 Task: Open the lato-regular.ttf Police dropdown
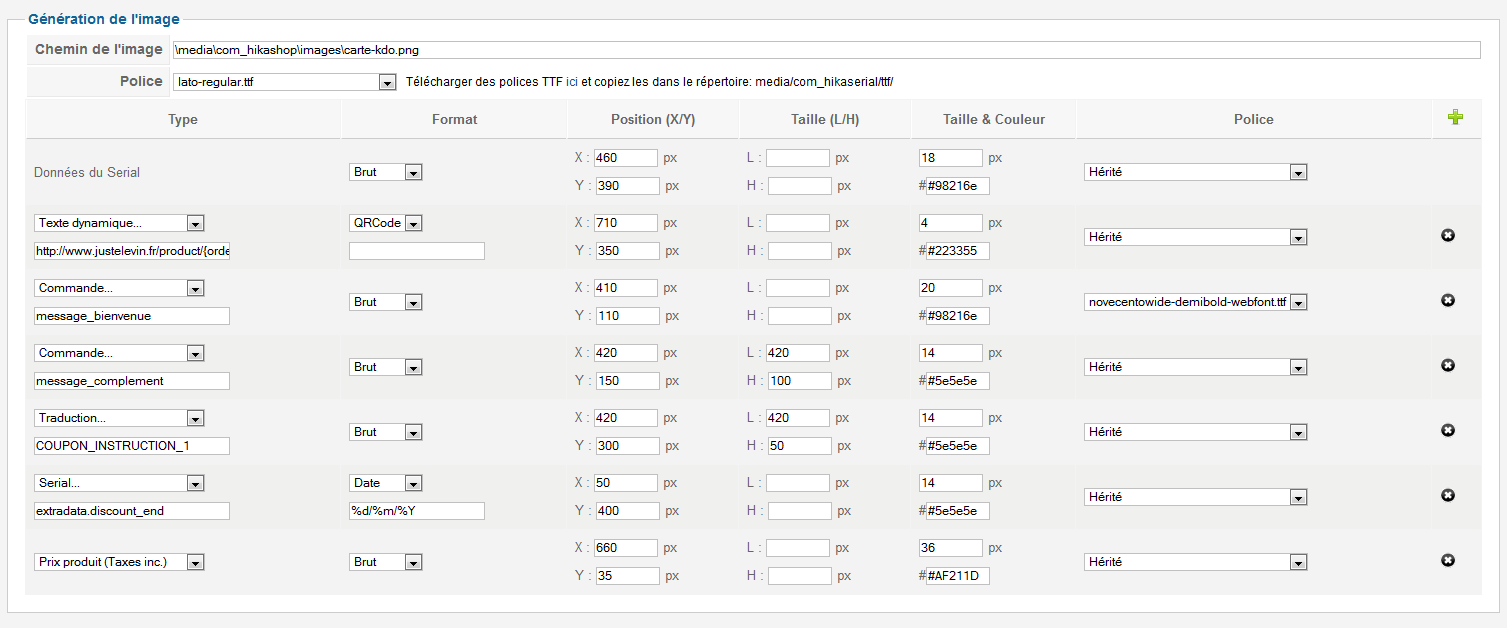click(x=388, y=82)
